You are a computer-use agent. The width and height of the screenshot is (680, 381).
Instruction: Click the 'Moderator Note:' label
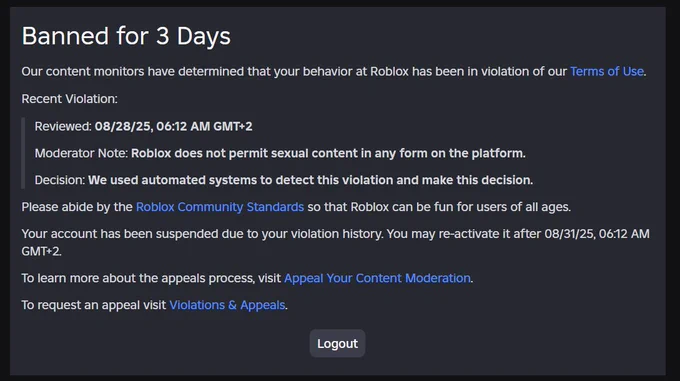tap(81, 153)
